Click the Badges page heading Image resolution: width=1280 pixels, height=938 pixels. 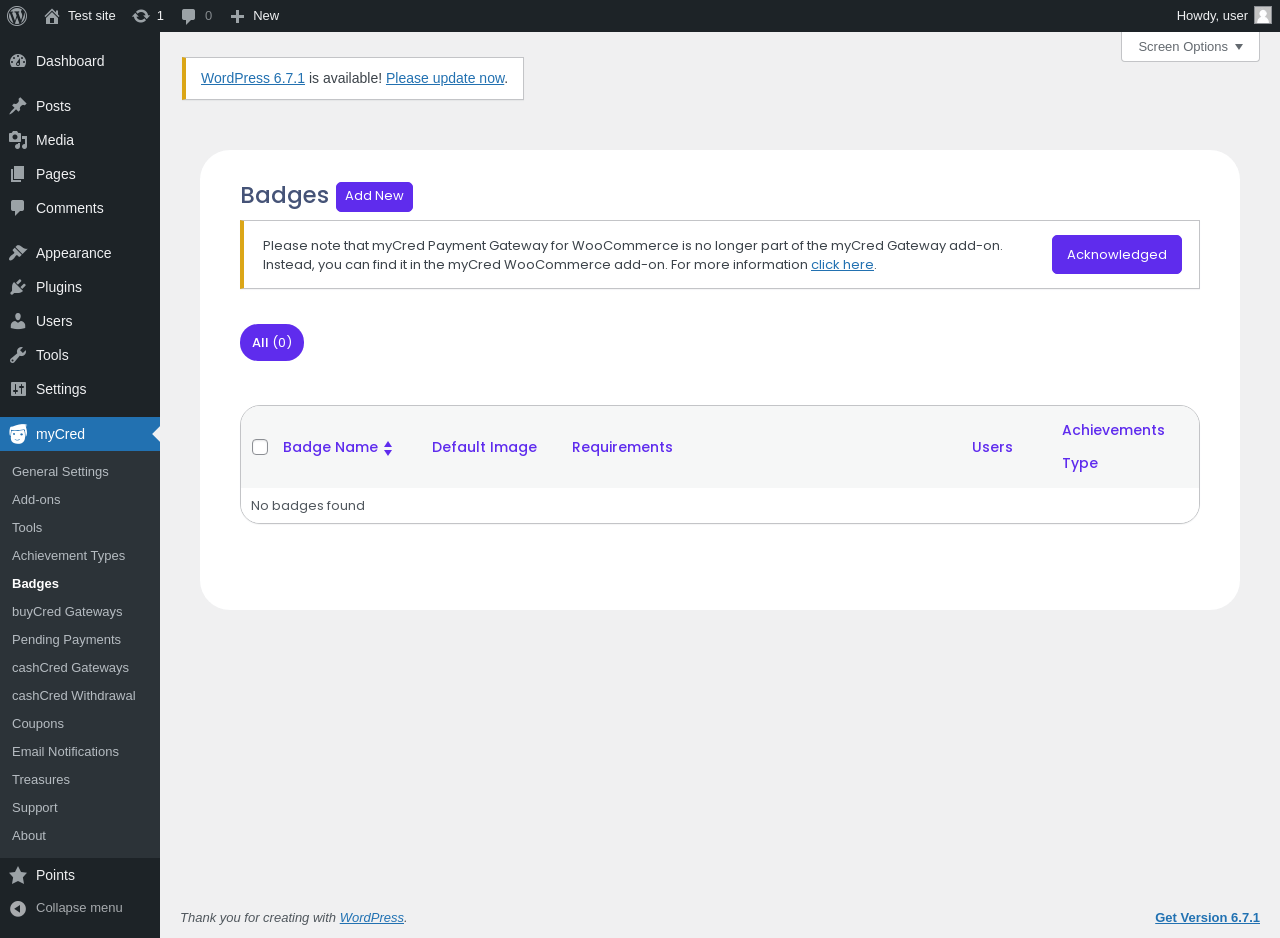285,195
